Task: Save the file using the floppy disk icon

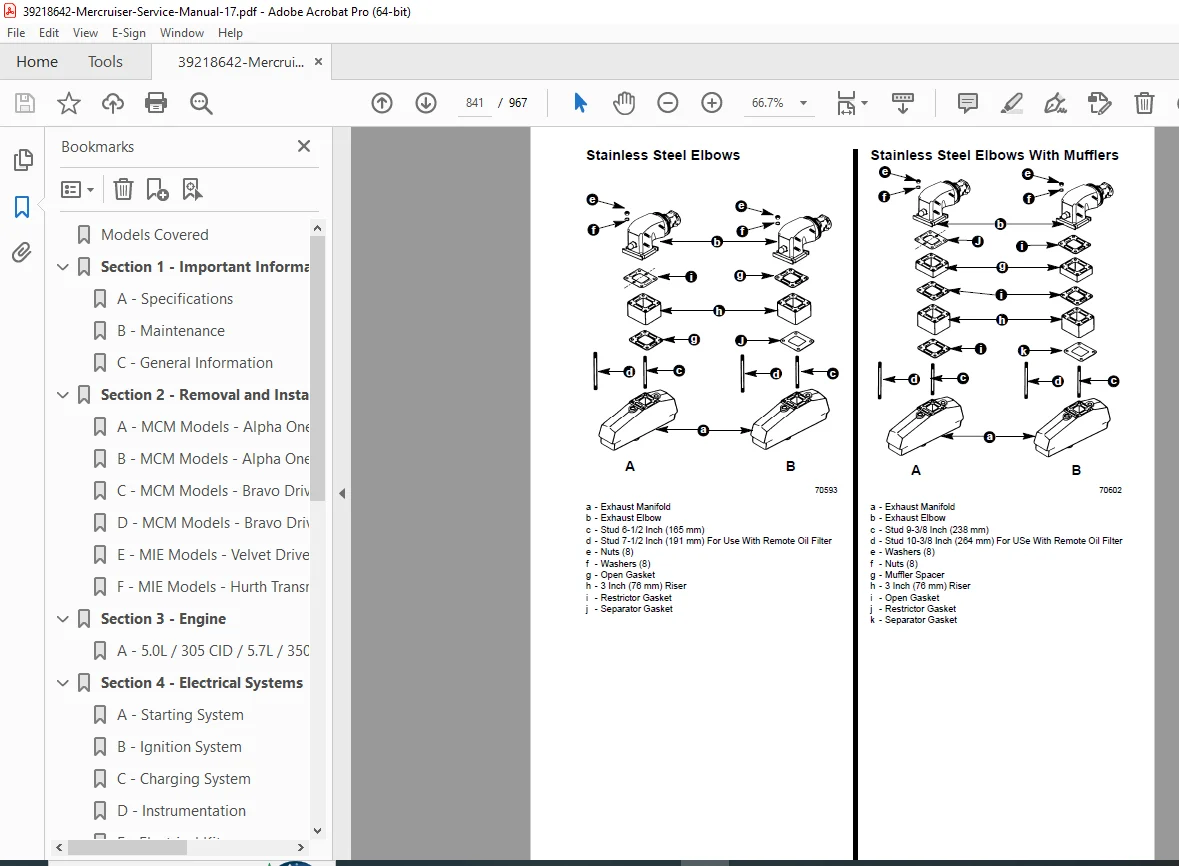Action: click(25, 103)
